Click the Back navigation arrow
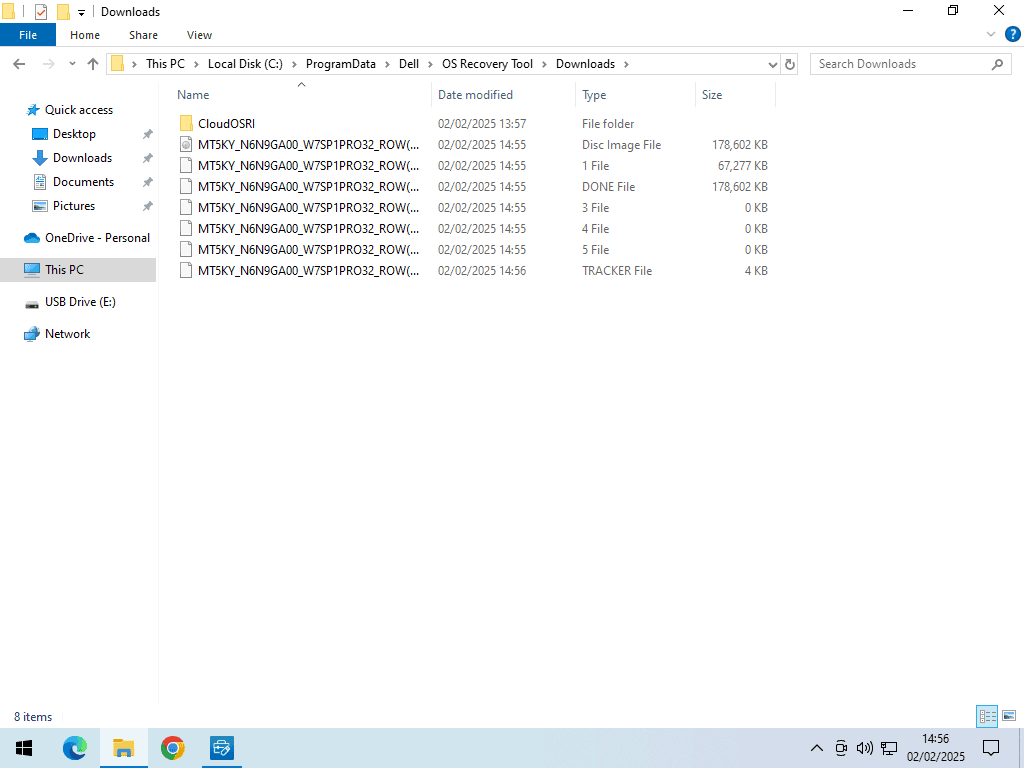Image resolution: width=1024 pixels, height=768 pixels. click(x=19, y=64)
